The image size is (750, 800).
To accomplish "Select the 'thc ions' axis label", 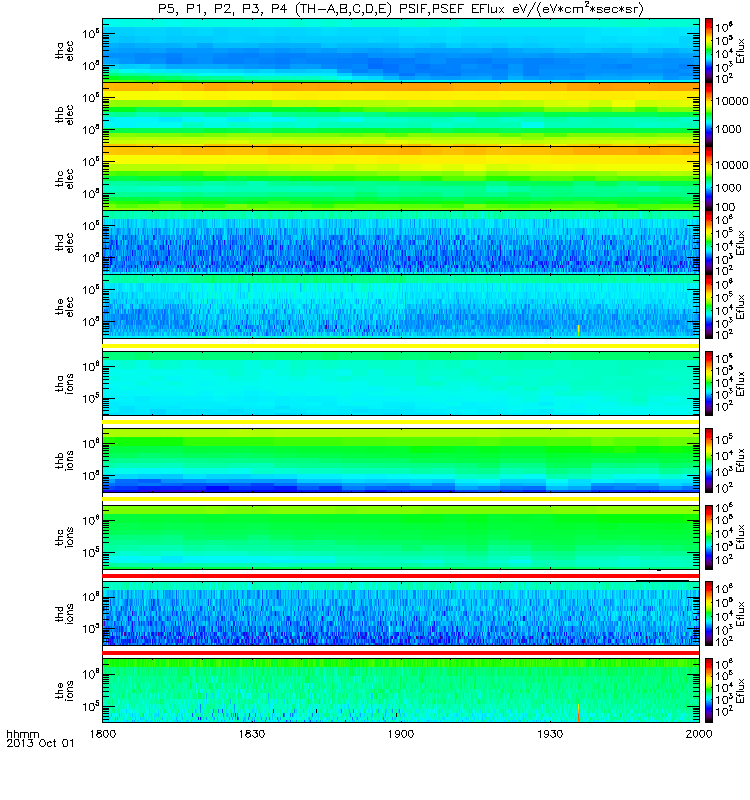I will 65,537.
